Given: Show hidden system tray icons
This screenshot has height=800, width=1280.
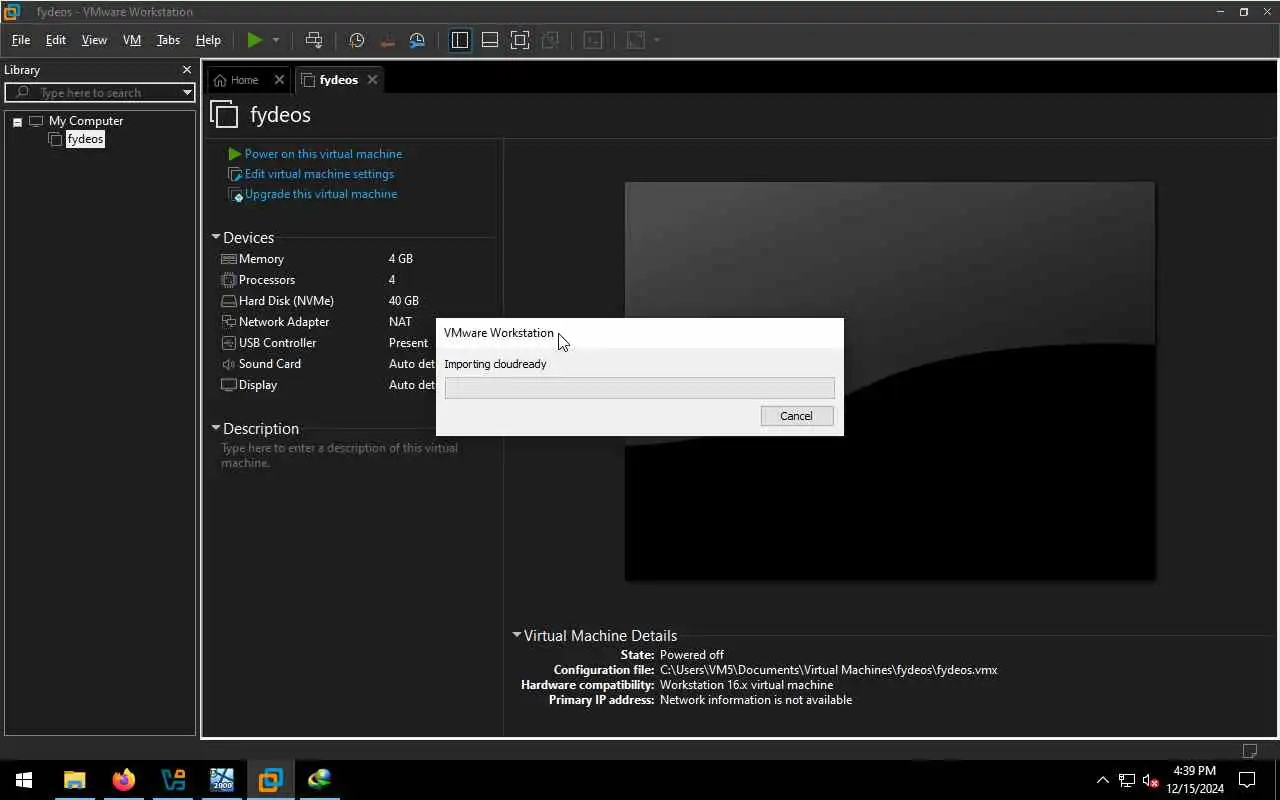Looking at the screenshot, I should (1103, 780).
